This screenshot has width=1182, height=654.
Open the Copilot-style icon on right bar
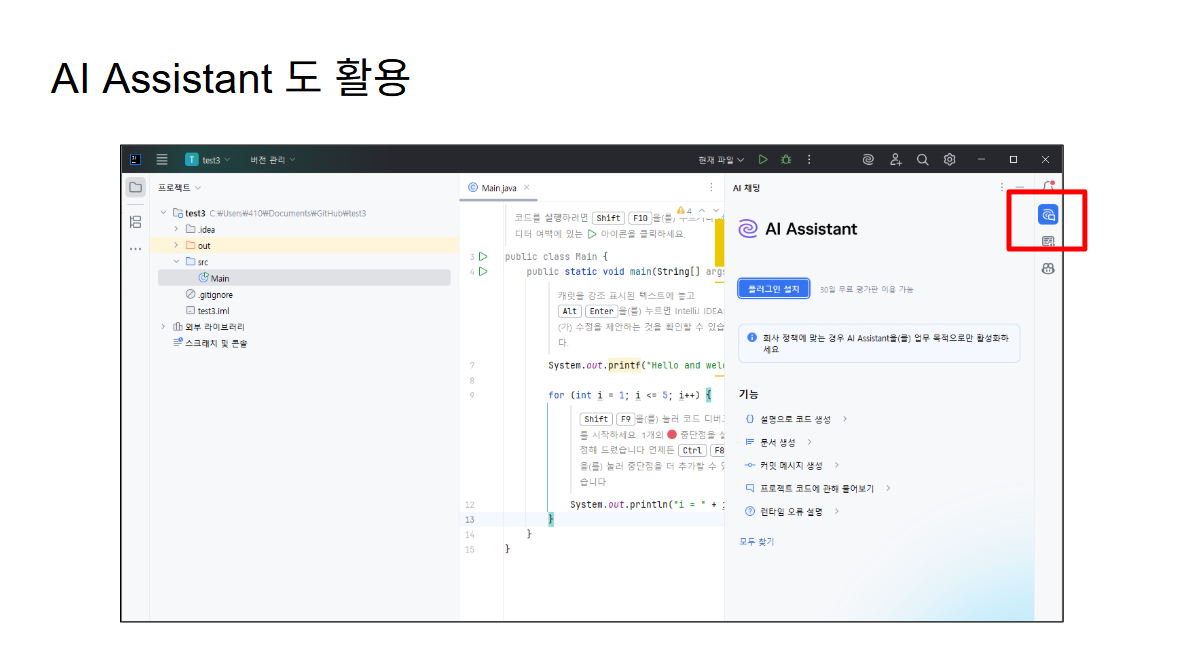[x=1048, y=269]
